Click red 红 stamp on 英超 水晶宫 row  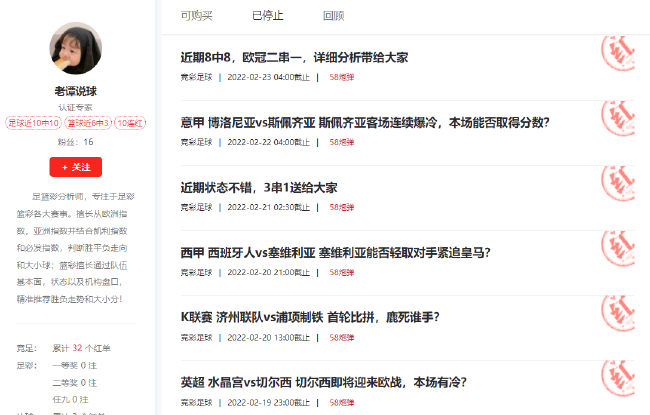[618, 378]
